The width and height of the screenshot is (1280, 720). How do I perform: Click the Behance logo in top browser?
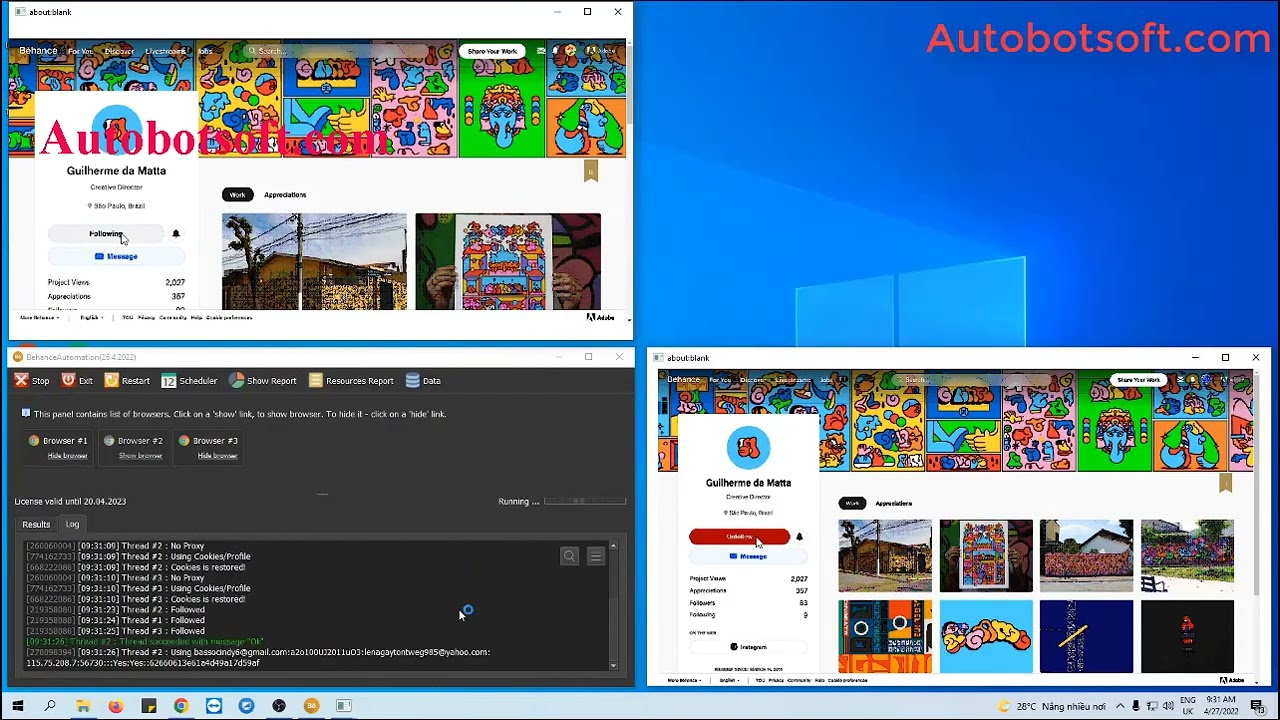click(x=38, y=51)
